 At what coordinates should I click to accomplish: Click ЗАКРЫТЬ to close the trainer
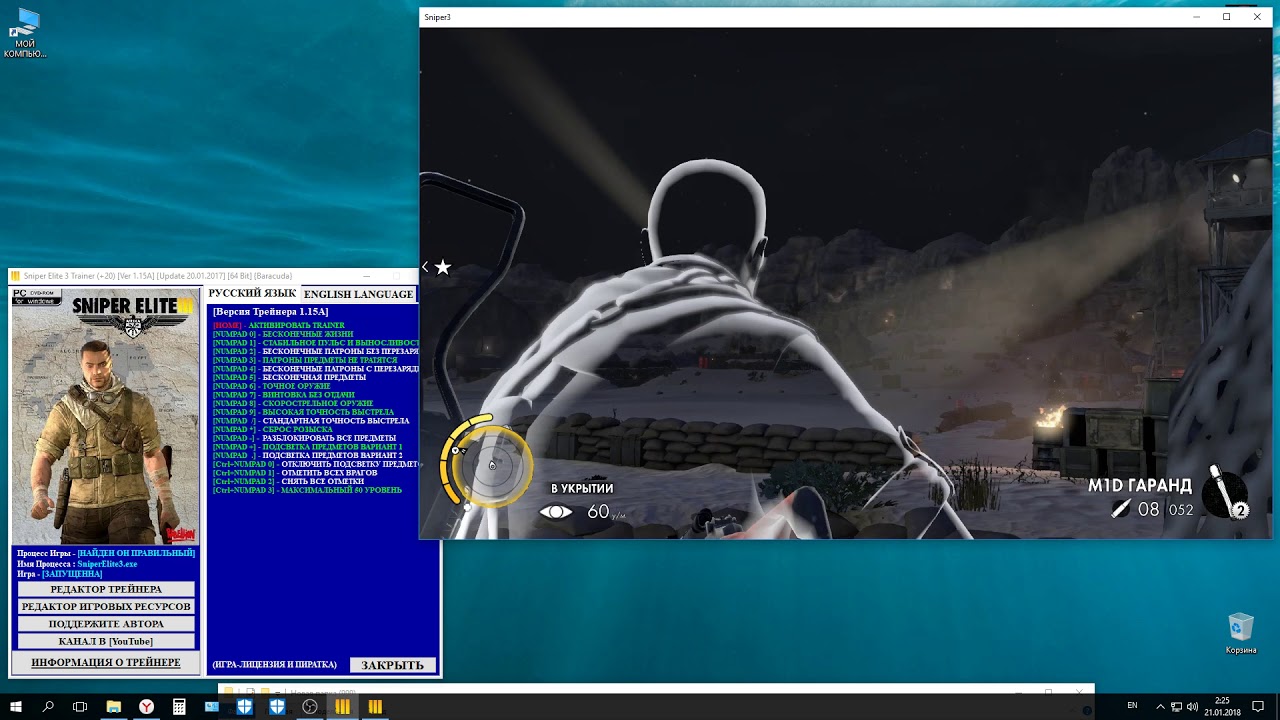pos(393,665)
